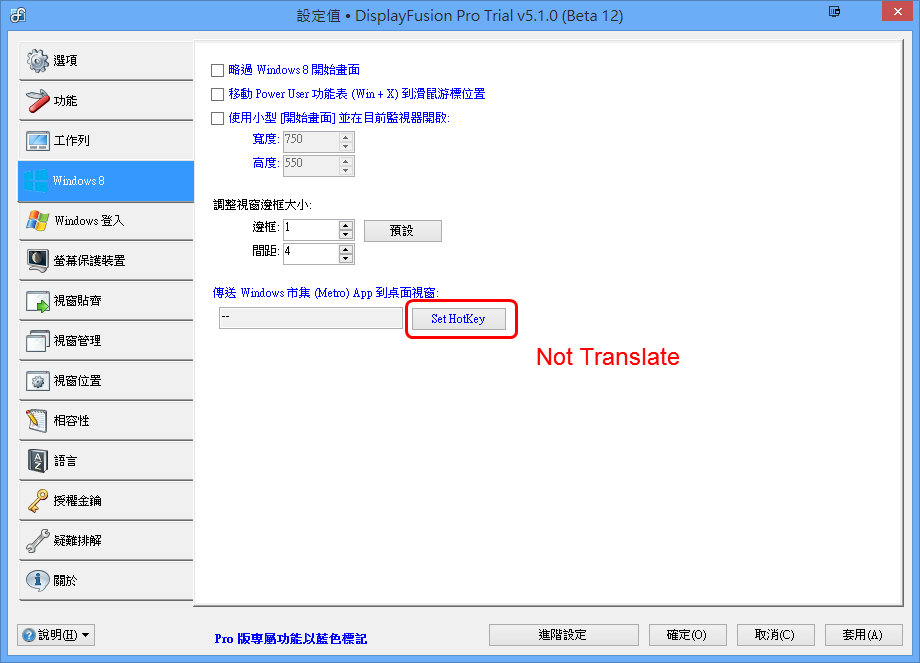The height and width of the screenshot is (663, 920).
Task: Increase the 邊框 value with up arrow
Action: click(x=346, y=225)
